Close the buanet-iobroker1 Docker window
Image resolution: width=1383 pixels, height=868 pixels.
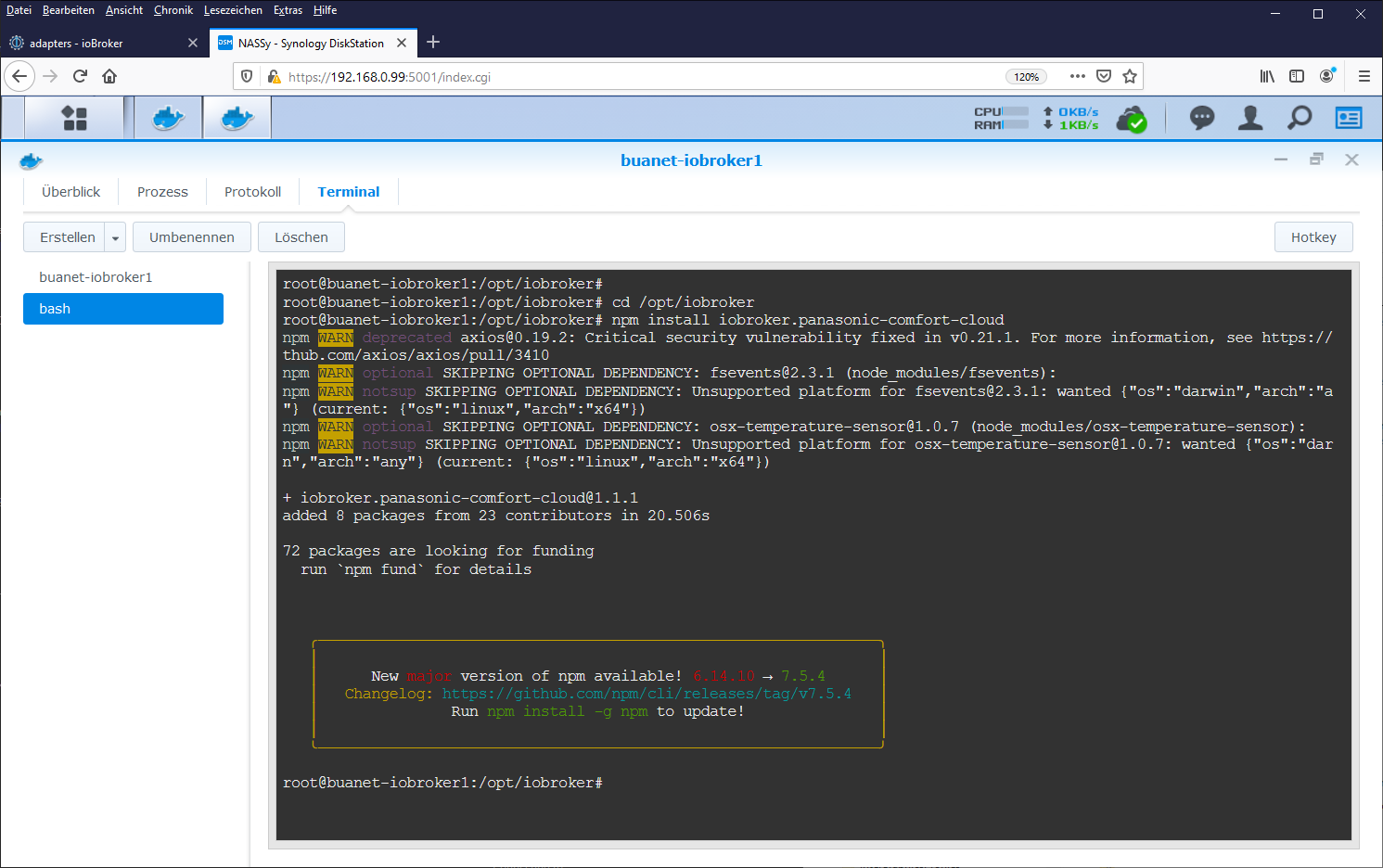coord(1351,160)
